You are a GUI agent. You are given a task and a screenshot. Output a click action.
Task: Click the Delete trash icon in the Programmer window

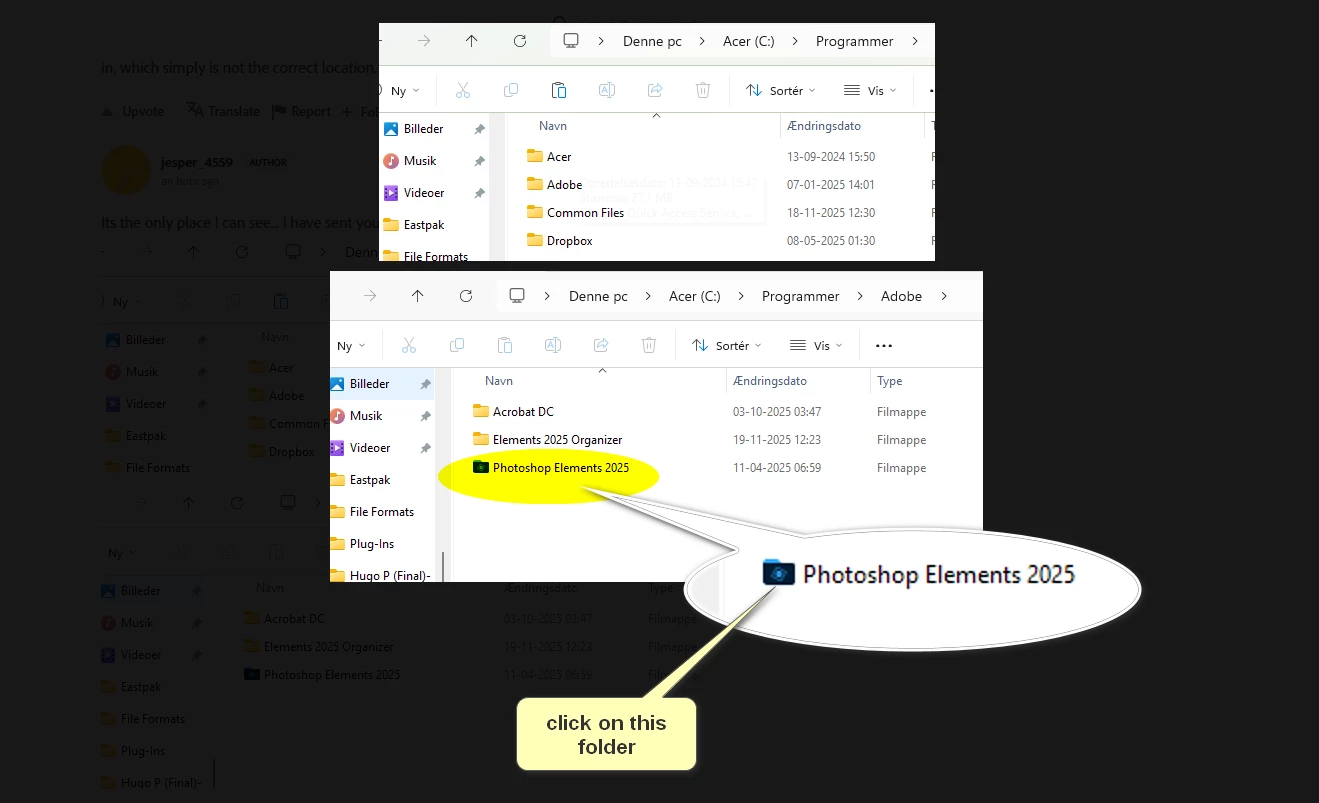tap(703, 90)
